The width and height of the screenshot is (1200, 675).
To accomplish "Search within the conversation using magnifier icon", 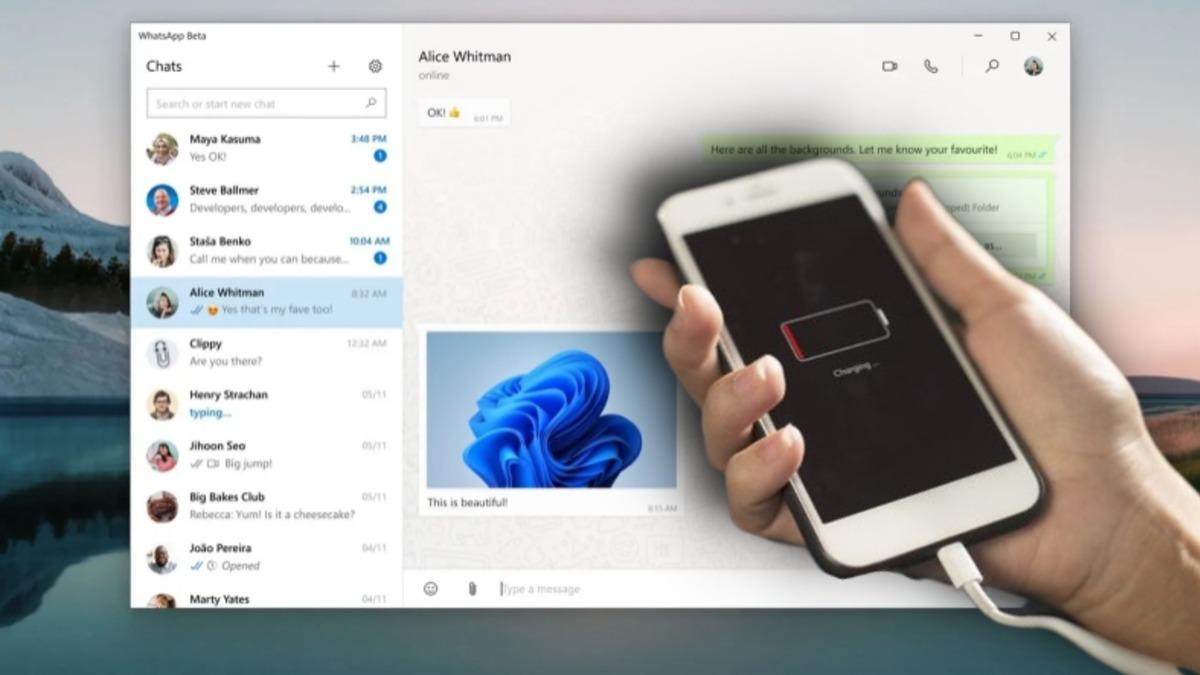I will (992, 66).
